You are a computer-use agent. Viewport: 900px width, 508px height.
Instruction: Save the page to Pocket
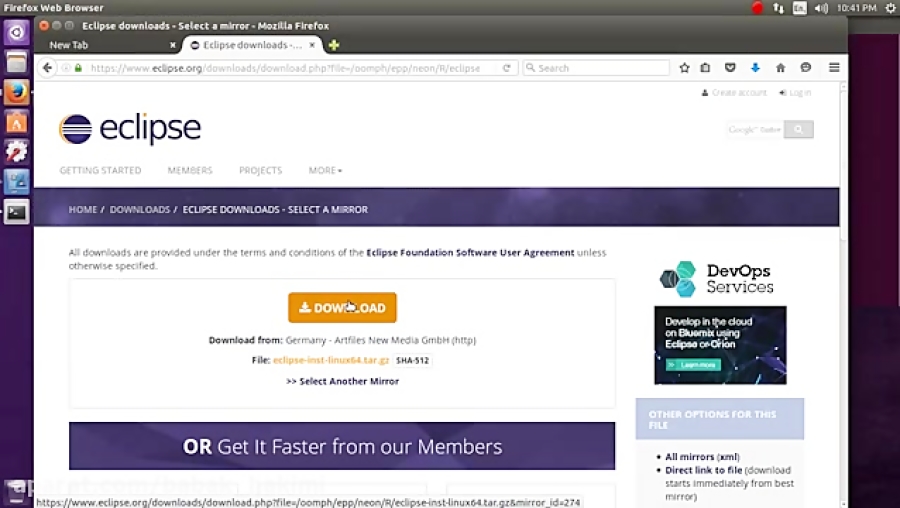click(x=730, y=68)
